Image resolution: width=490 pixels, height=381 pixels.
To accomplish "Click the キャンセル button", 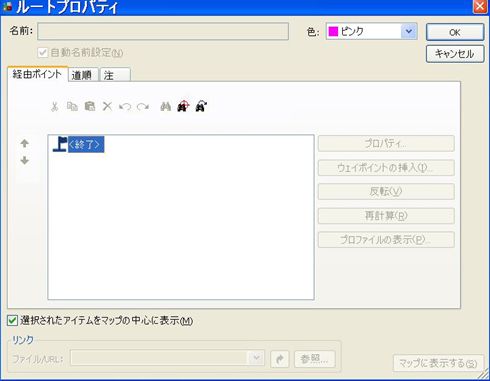I will tap(455, 54).
